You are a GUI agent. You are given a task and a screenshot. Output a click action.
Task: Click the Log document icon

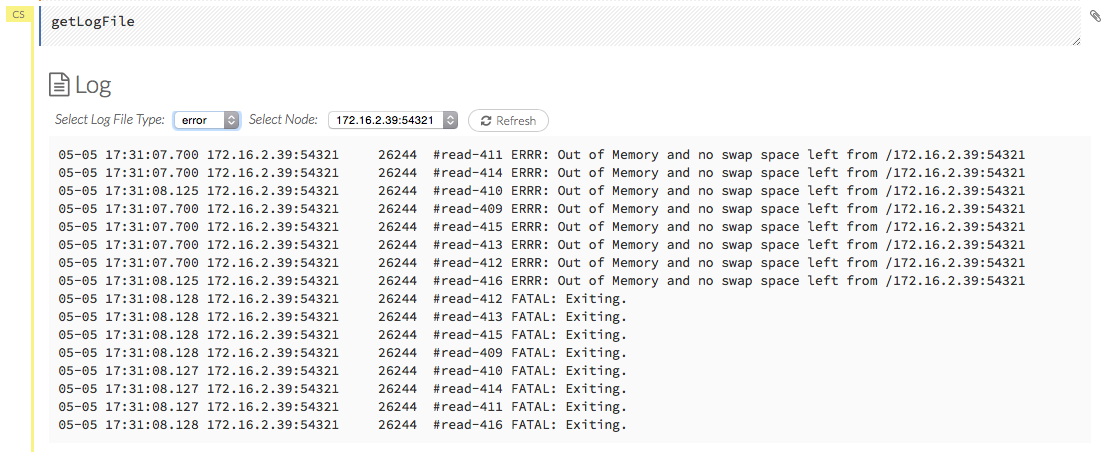coord(59,85)
